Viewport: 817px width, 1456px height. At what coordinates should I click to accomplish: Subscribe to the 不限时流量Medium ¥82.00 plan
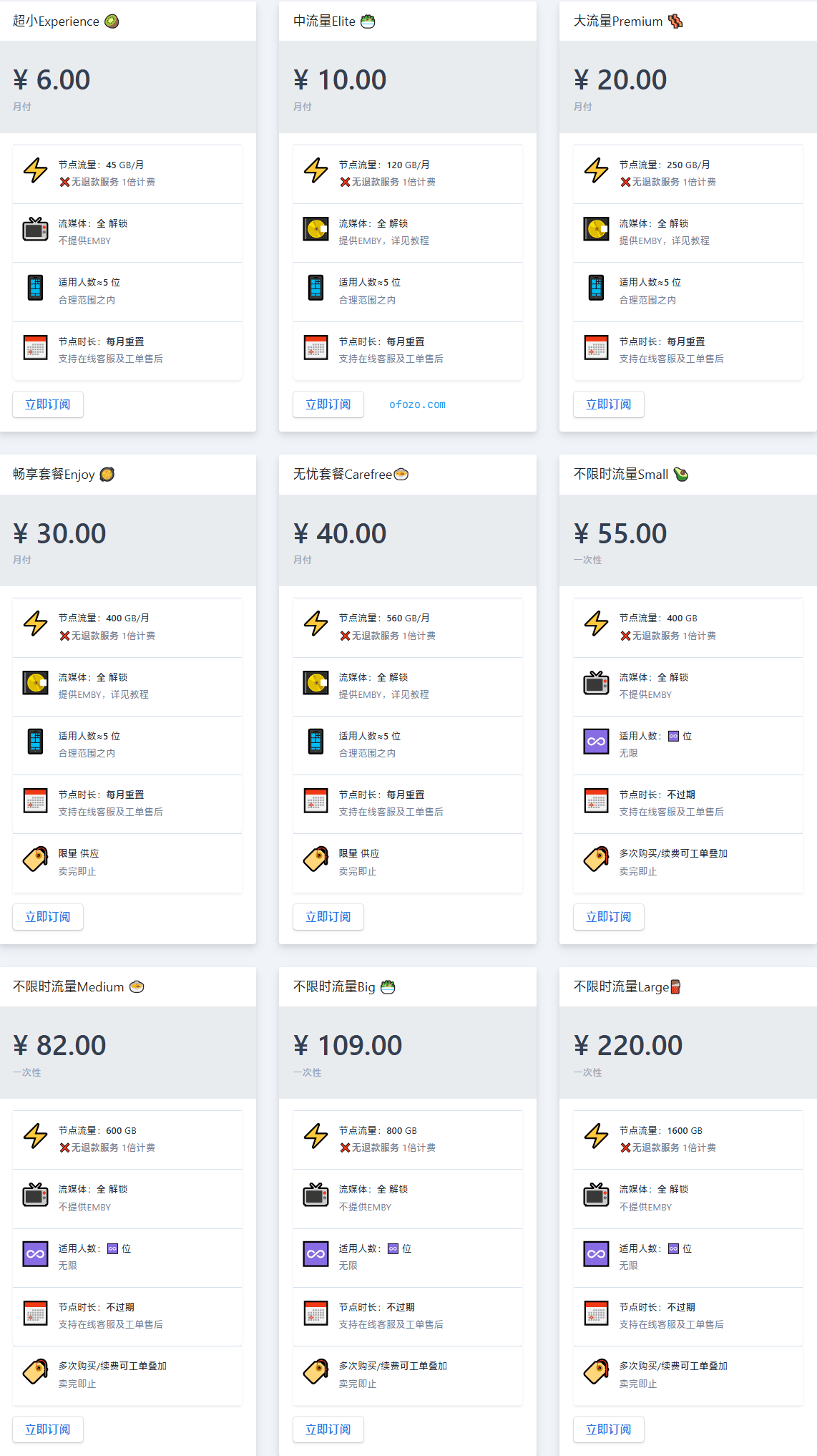[x=48, y=1430]
